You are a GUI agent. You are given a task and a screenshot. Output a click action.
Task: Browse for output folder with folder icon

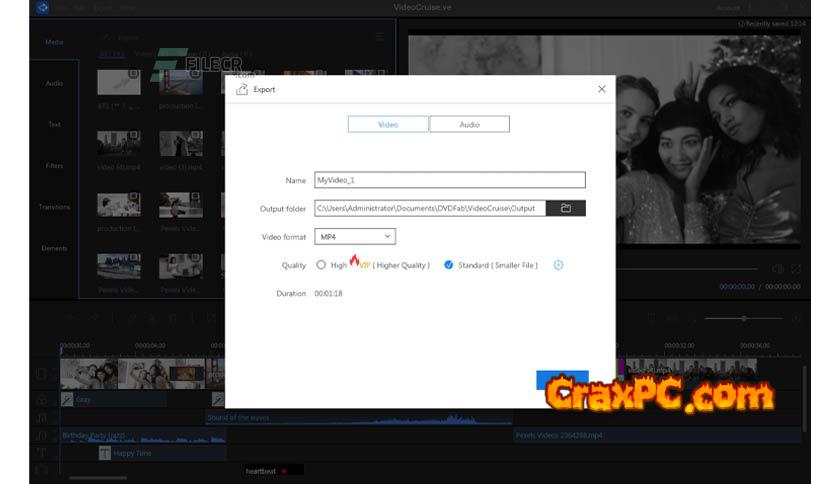[x=566, y=208]
